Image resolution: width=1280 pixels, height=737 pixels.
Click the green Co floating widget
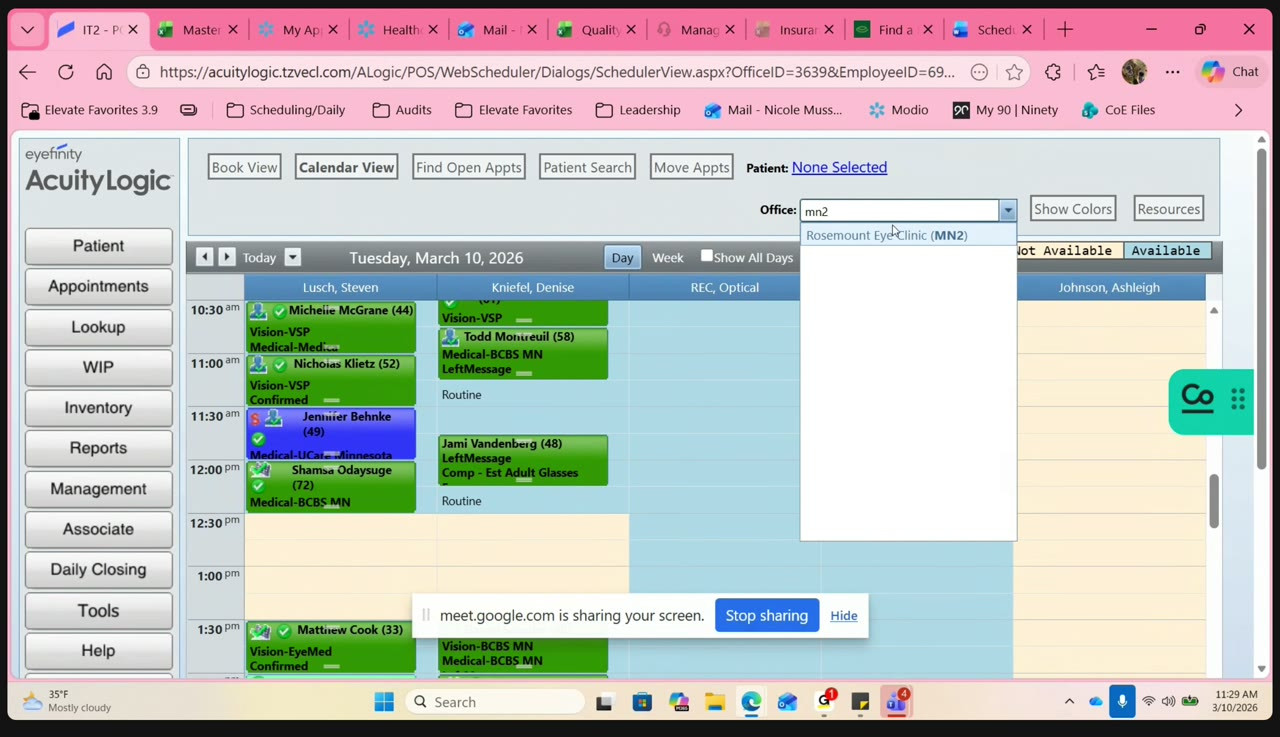click(x=1197, y=399)
